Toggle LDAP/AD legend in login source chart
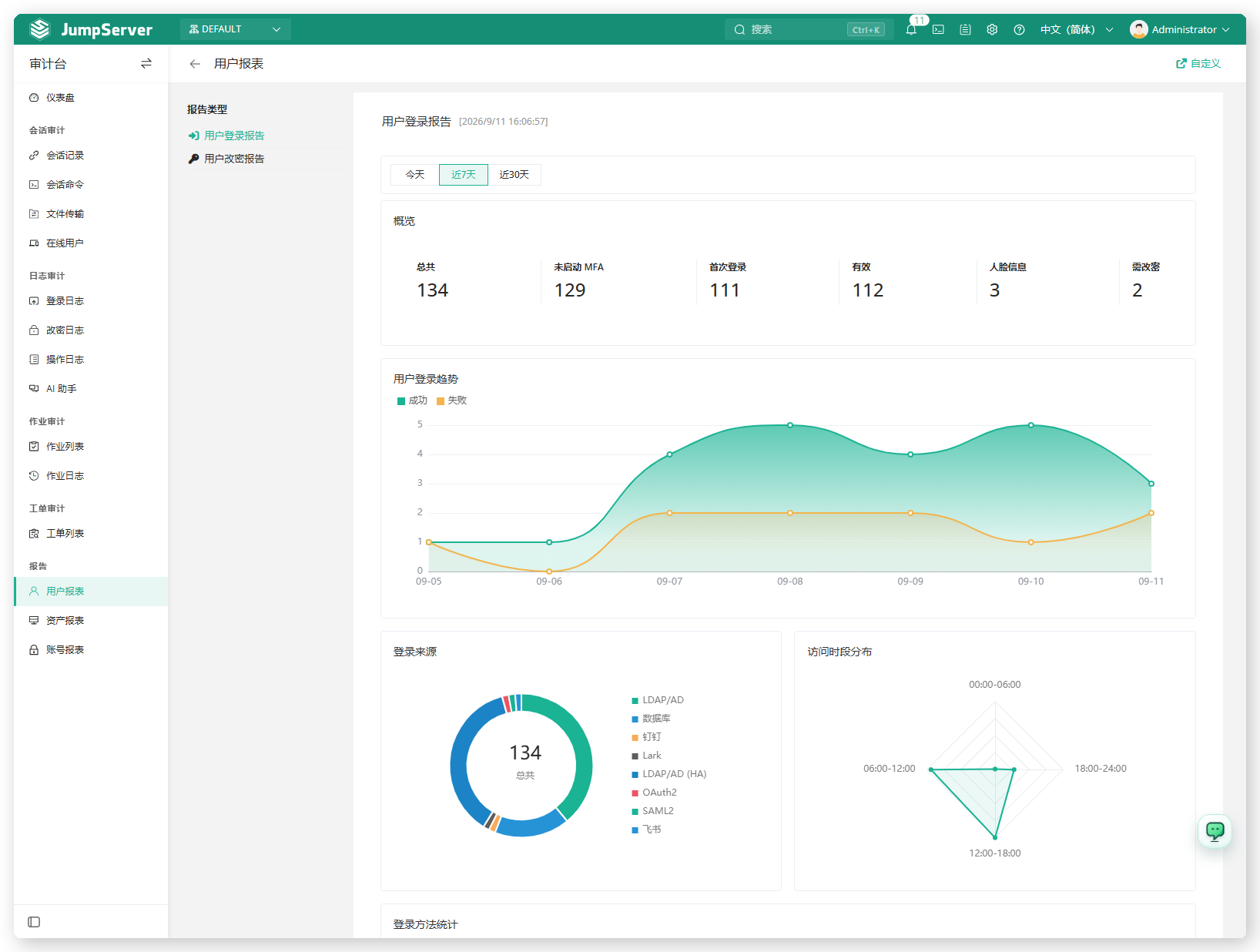 tap(658, 700)
